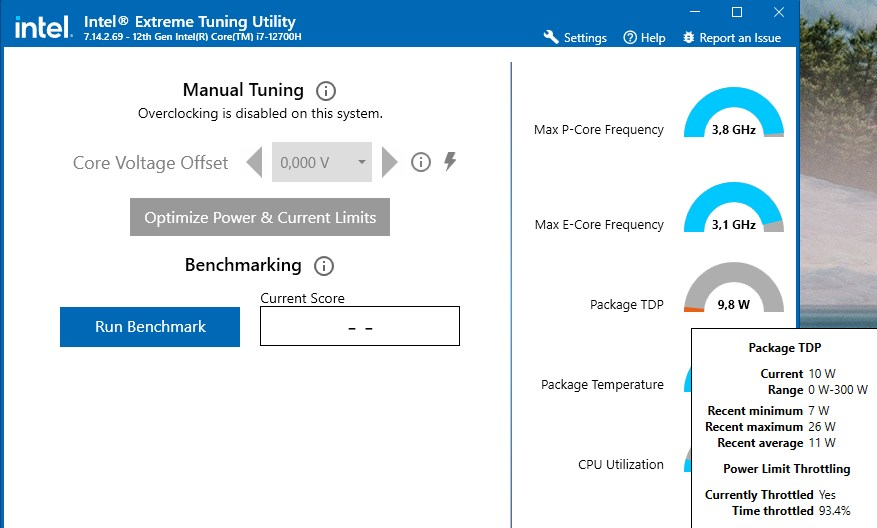Click the Current 10 W tooltip row
This screenshot has width=877, height=528.
(x=798, y=374)
